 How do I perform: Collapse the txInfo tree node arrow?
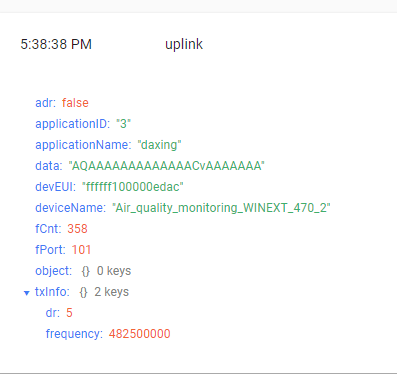coord(27,293)
